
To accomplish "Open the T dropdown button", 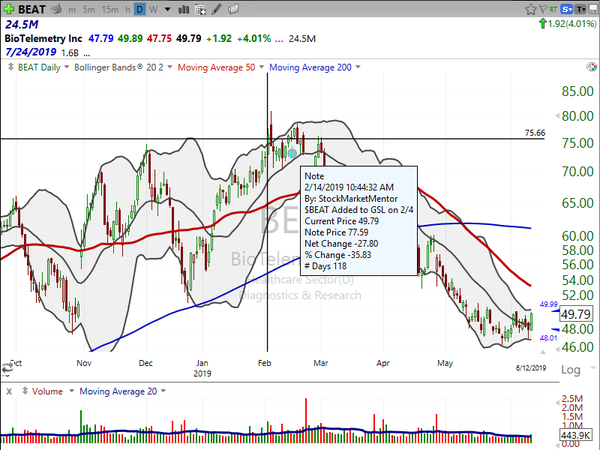I will (580, 9).
